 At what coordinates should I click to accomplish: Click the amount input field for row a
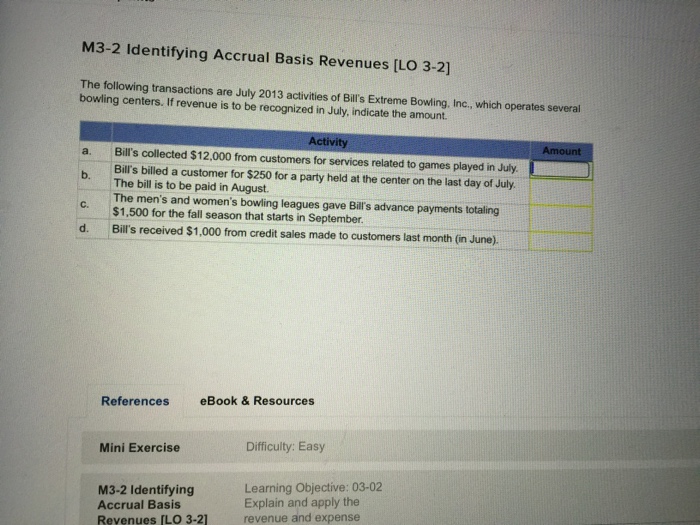(560, 170)
